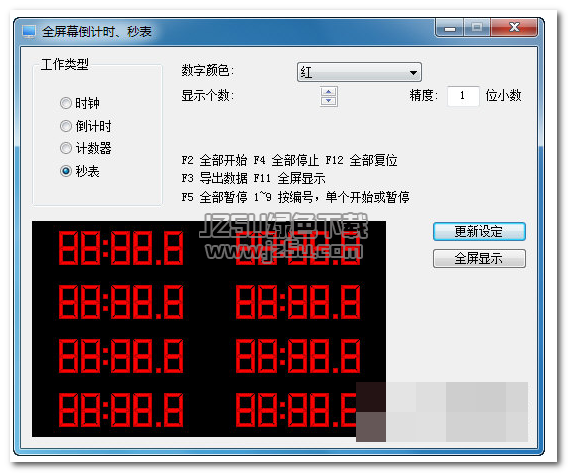Click the 'F11 全屏显示' hint text
568x473 pixels.
[289, 178]
